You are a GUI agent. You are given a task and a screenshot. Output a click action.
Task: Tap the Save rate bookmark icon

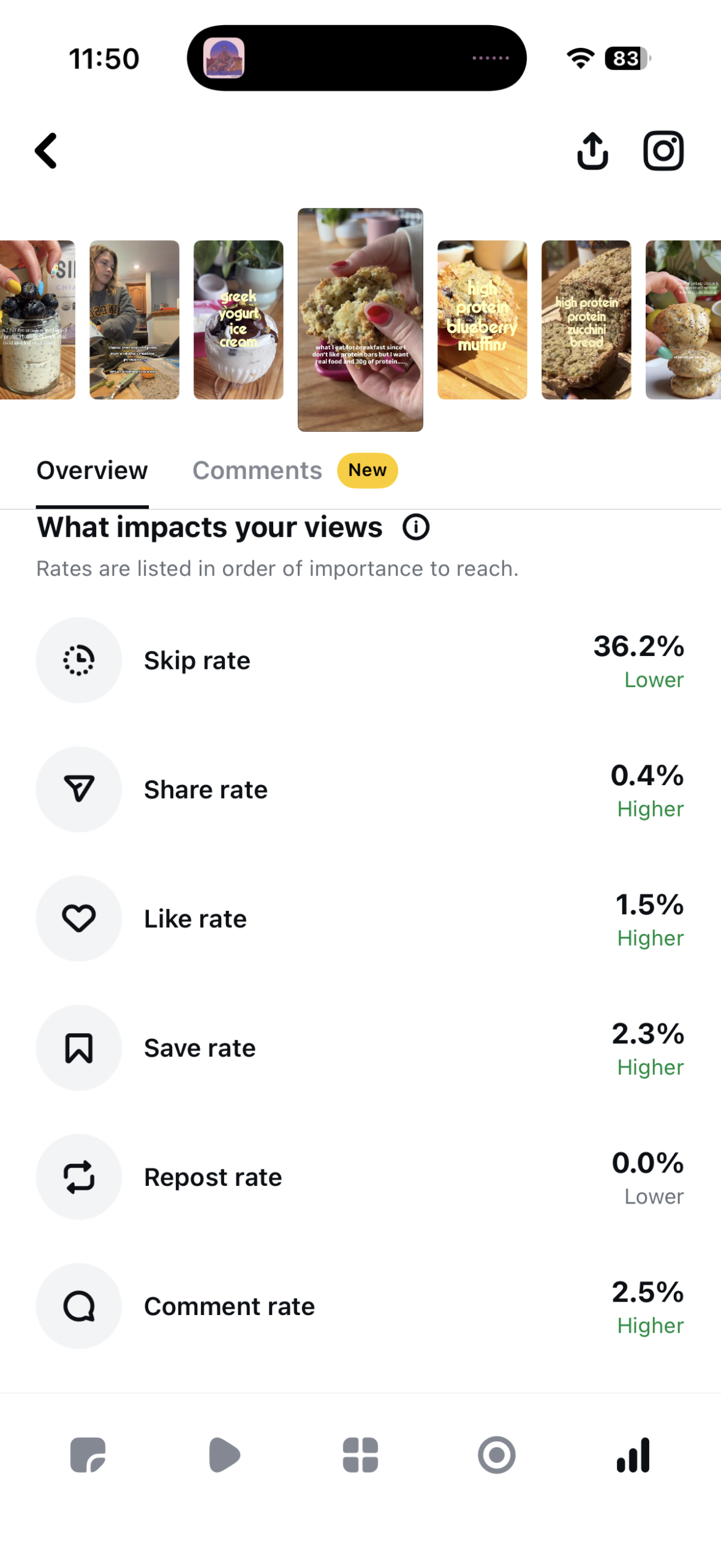(79, 1047)
